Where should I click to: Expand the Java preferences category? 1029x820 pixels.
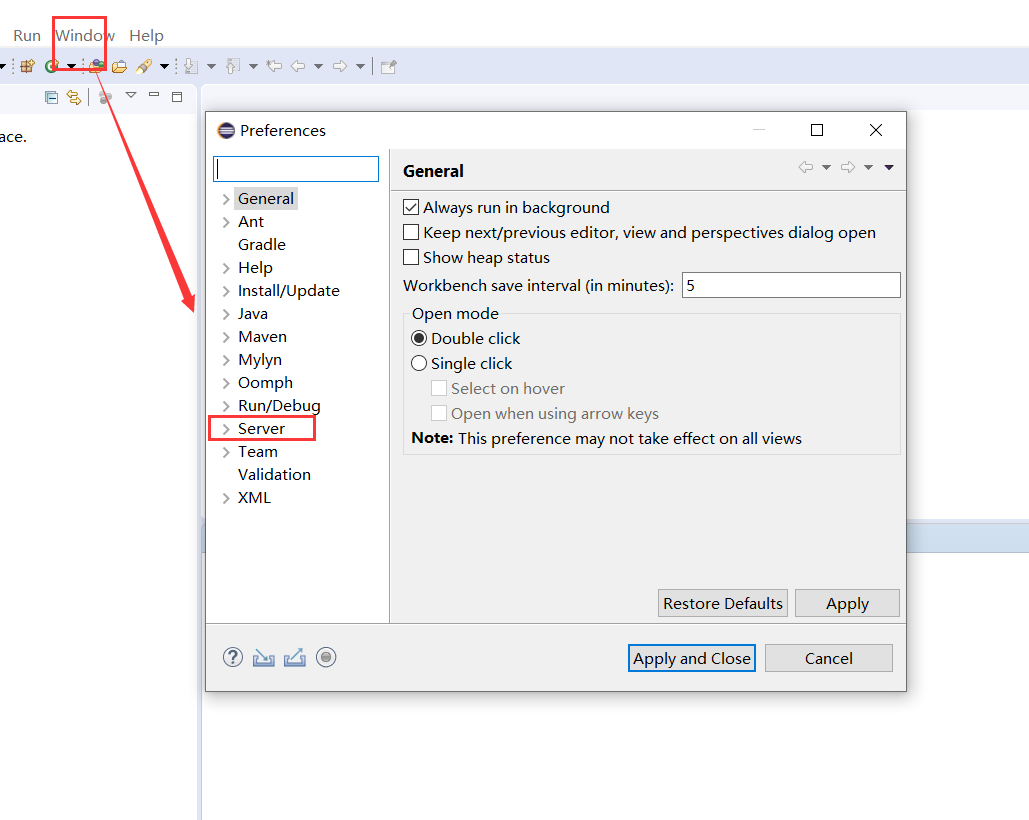click(x=225, y=313)
